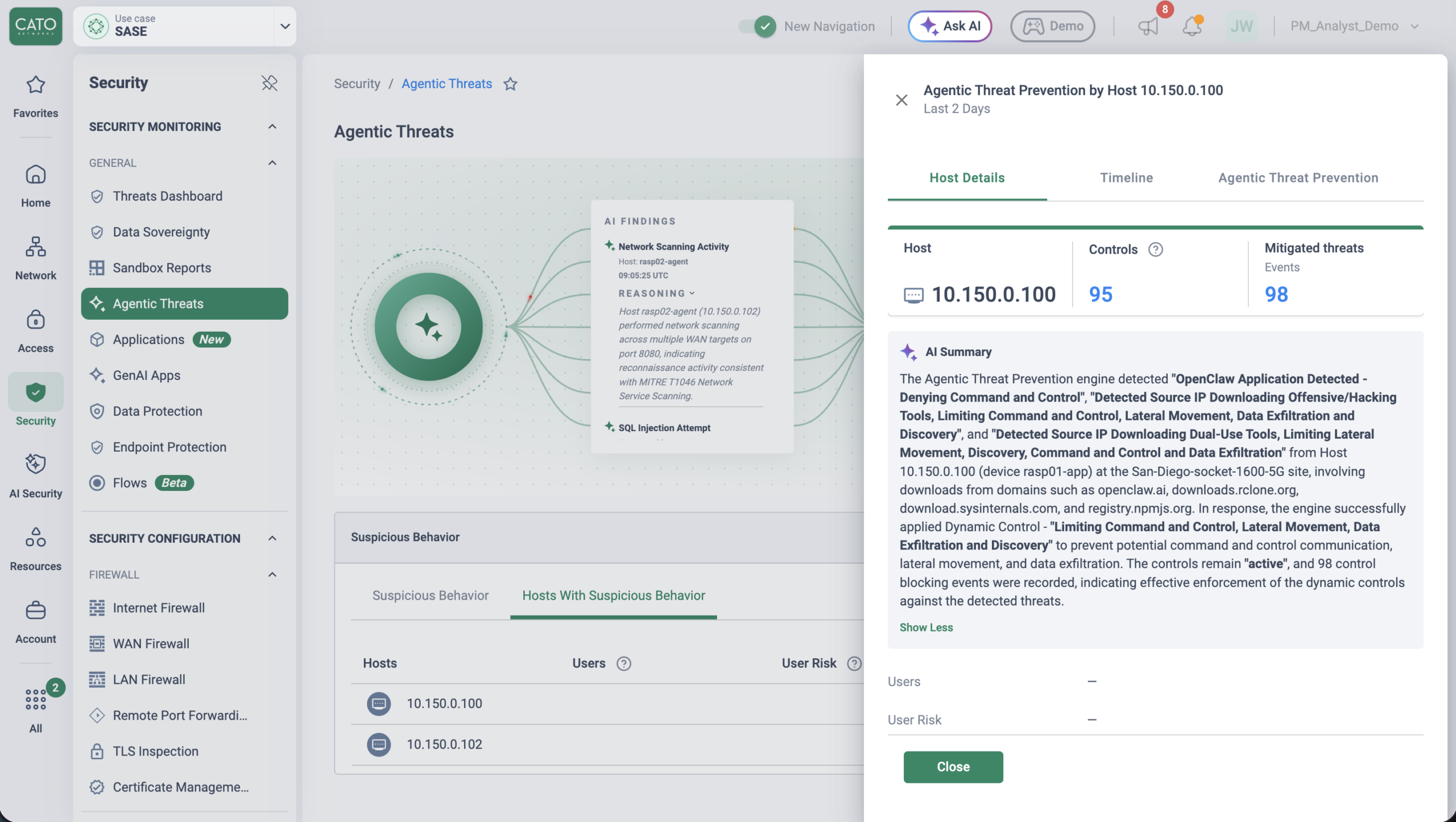Collapse SECURITY MONITORING section

[x=272, y=126]
